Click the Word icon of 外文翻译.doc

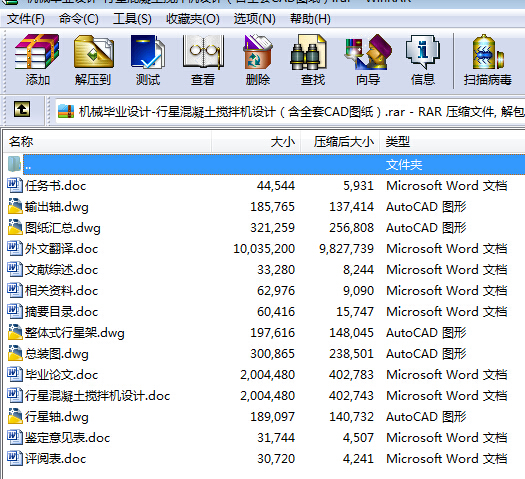coord(15,248)
